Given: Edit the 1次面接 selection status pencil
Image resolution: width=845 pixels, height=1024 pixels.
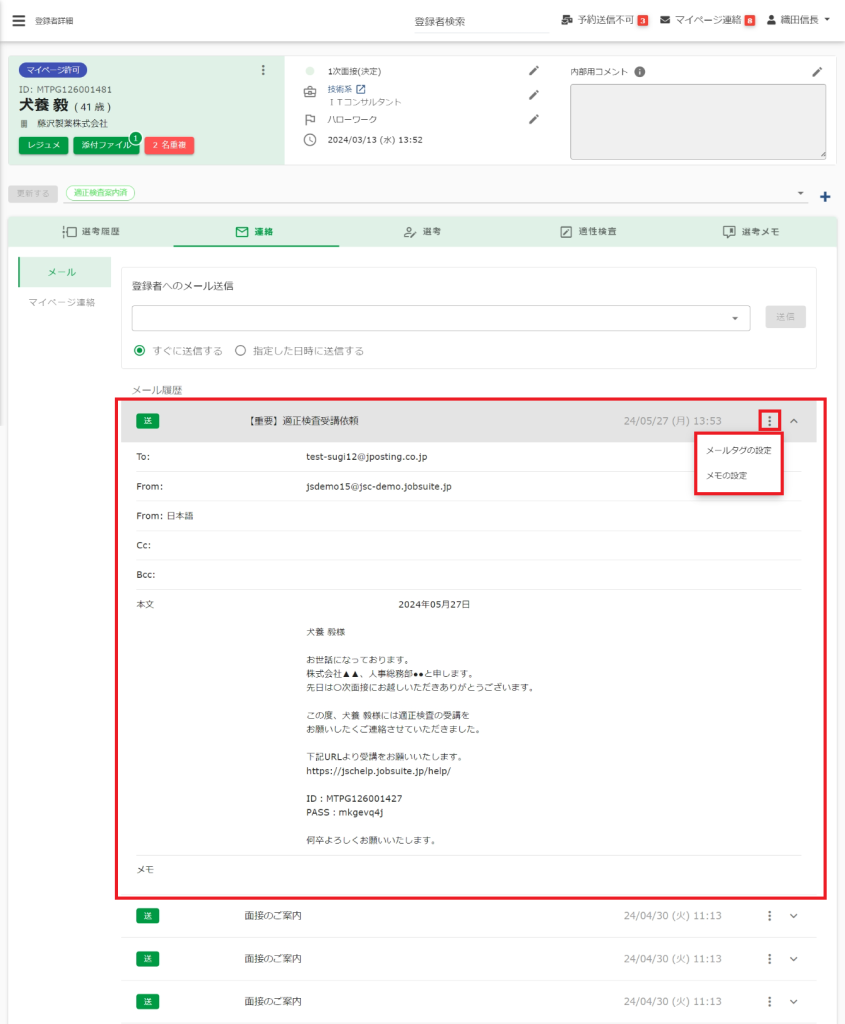Looking at the screenshot, I should (534, 71).
